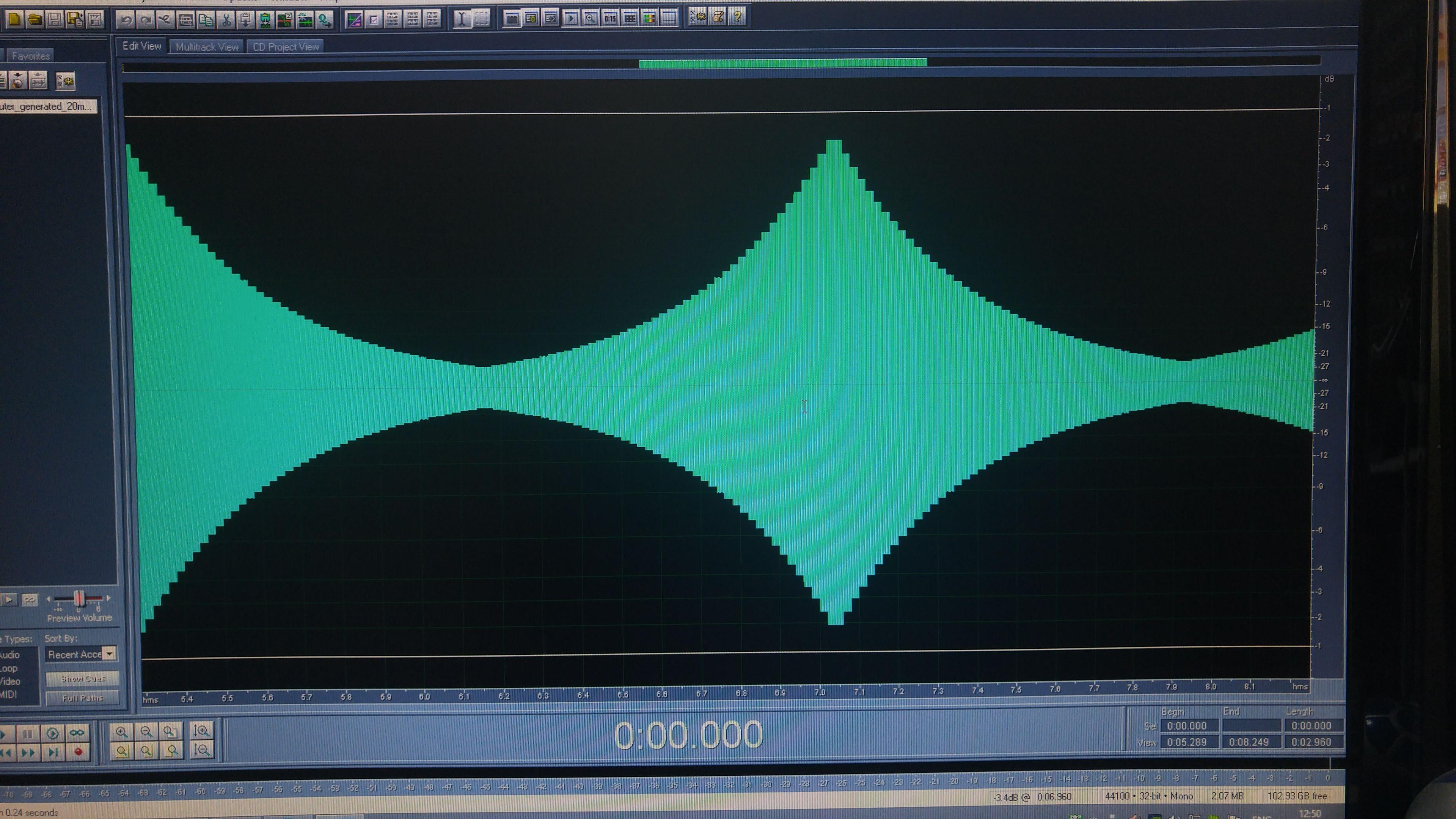Open the Sort By Recent Access dropdown

[81, 654]
